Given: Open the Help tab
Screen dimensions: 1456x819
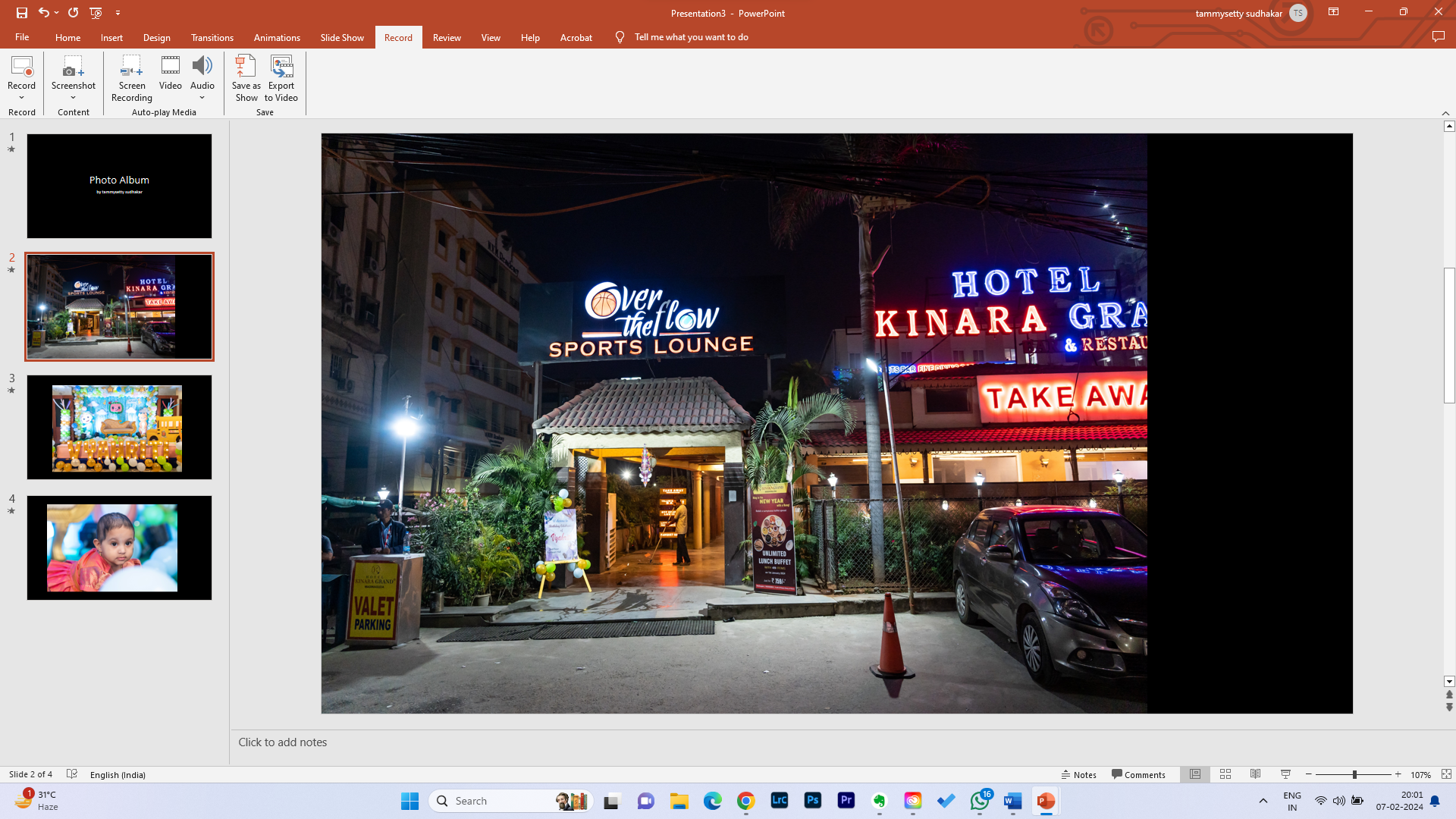Looking at the screenshot, I should pyautogui.click(x=530, y=37).
